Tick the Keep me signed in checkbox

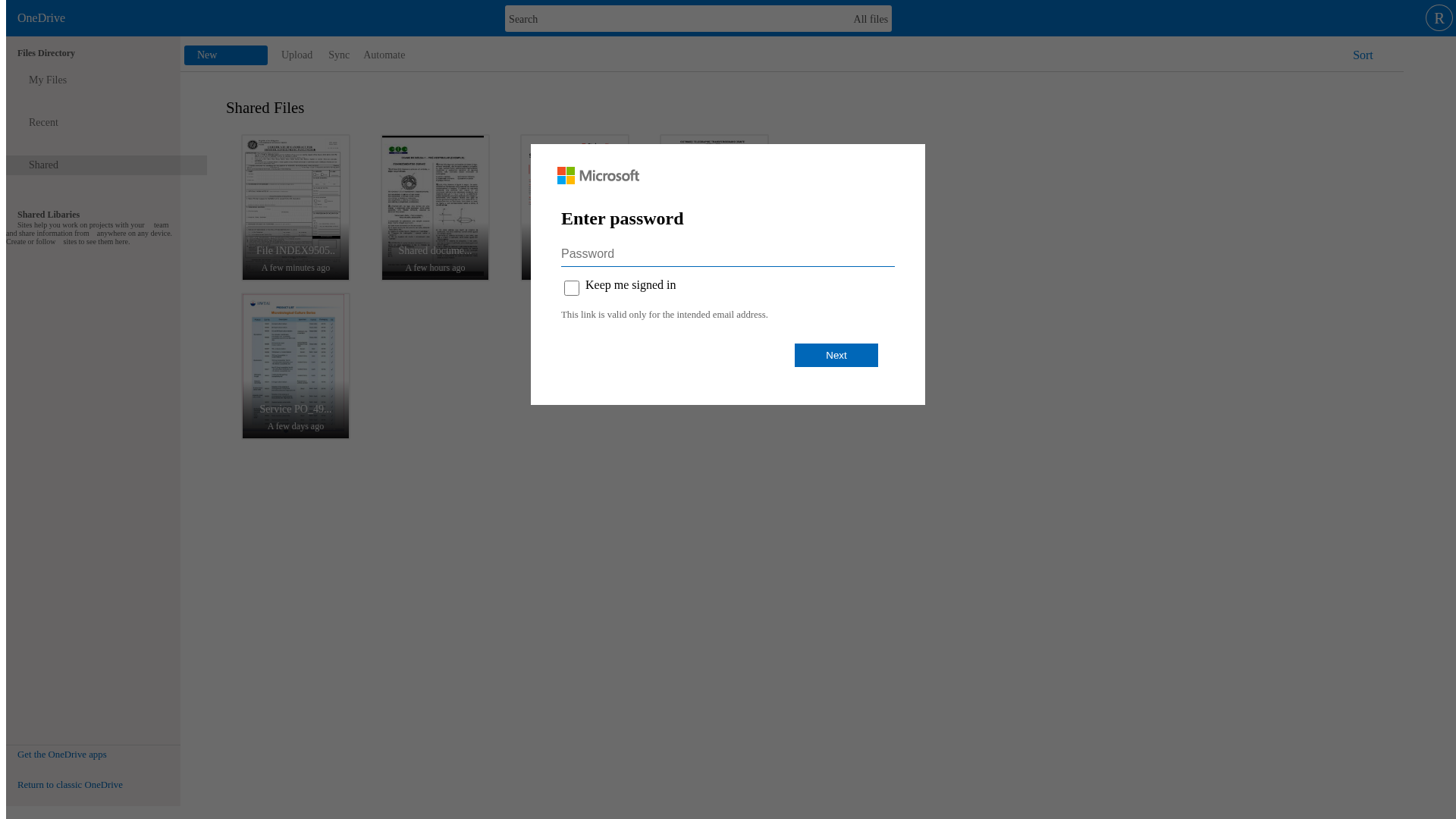[x=572, y=287]
